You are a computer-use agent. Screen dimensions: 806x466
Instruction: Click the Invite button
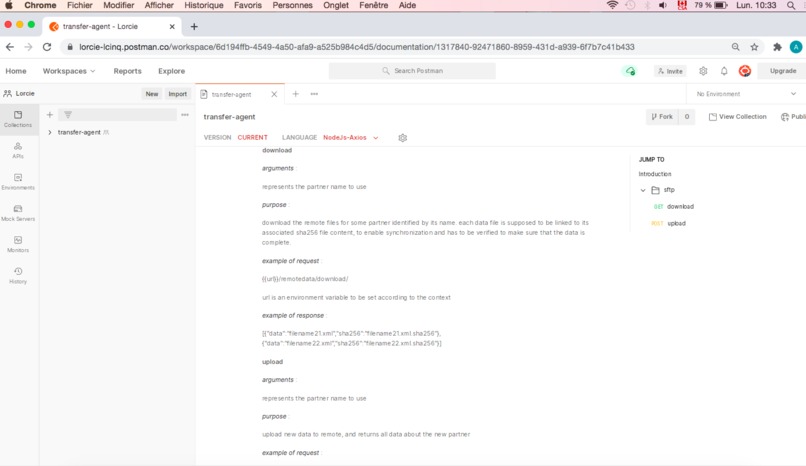coord(670,71)
